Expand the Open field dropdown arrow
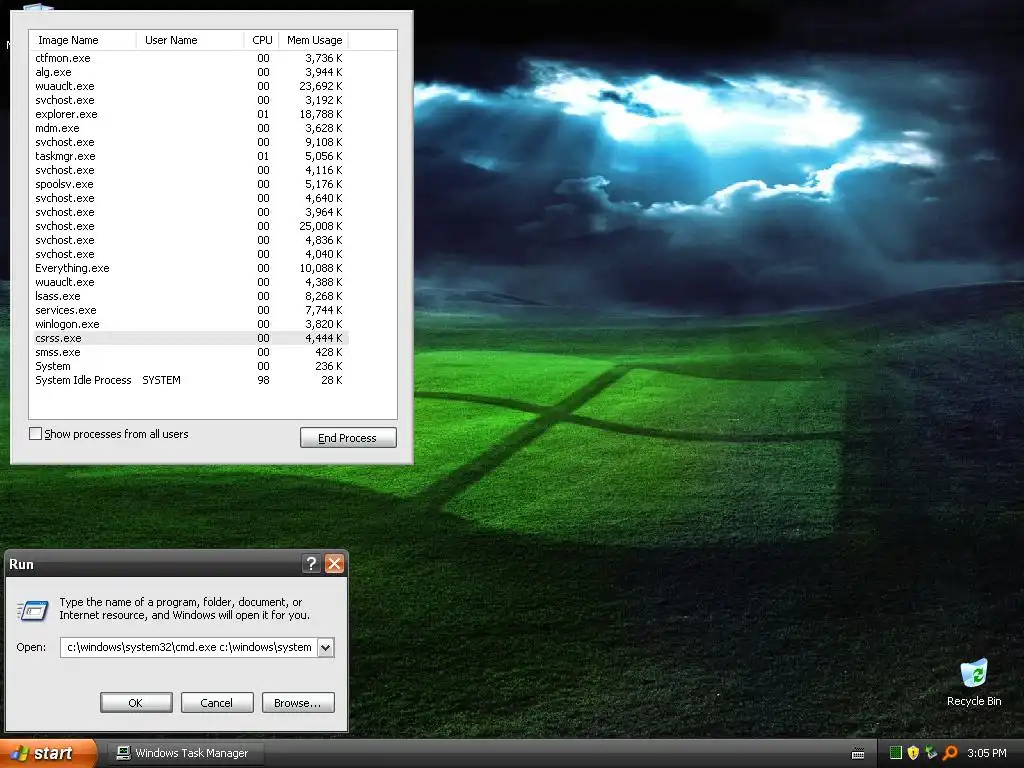Screen dimensions: 1024x768 pyautogui.click(x=325, y=647)
